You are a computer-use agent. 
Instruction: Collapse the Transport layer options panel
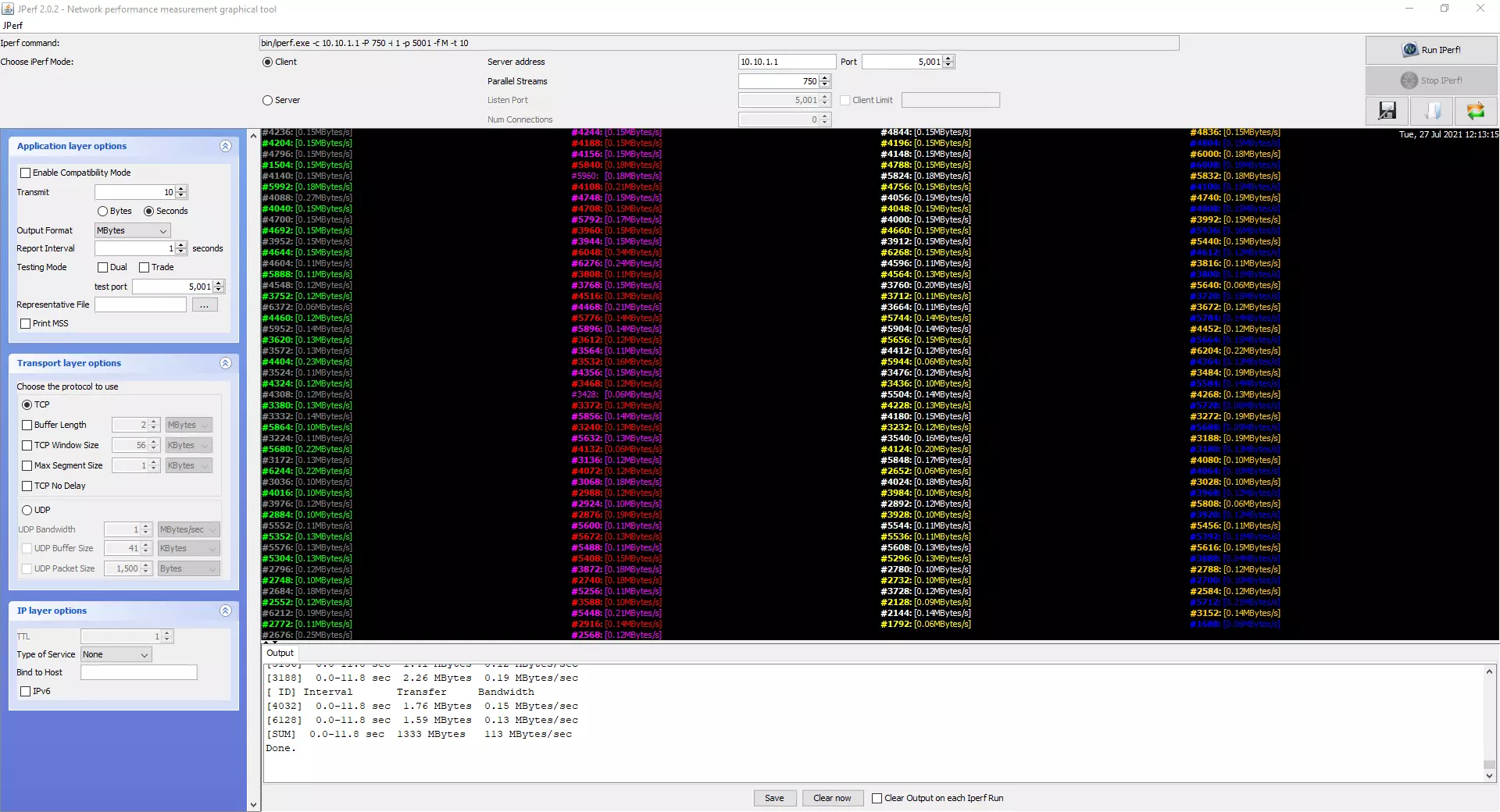[x=225, y=363]
